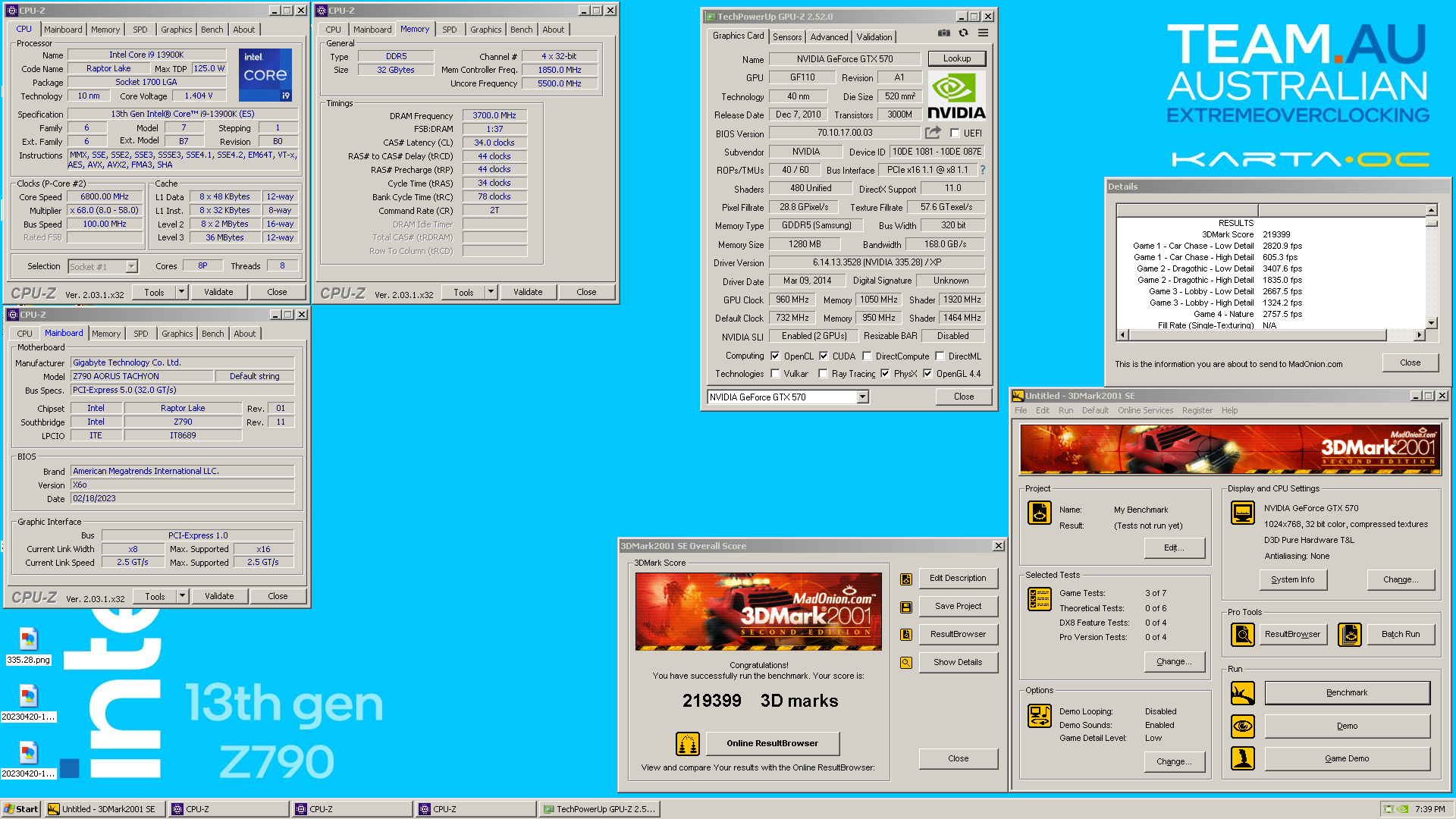The image size is (1456, 819).
Task: Switch to Advanced tab in GPU-Z
Action: click(829, 37)
